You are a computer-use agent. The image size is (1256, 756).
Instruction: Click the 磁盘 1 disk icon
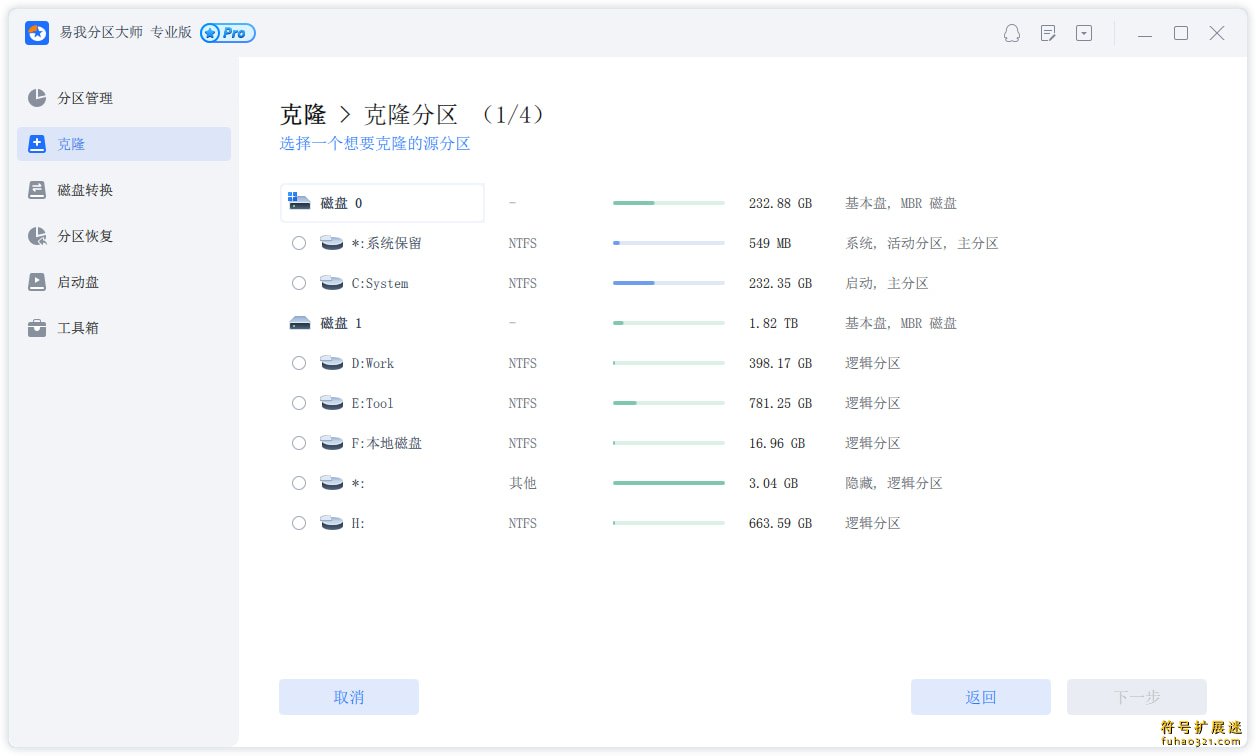point(299,323)
